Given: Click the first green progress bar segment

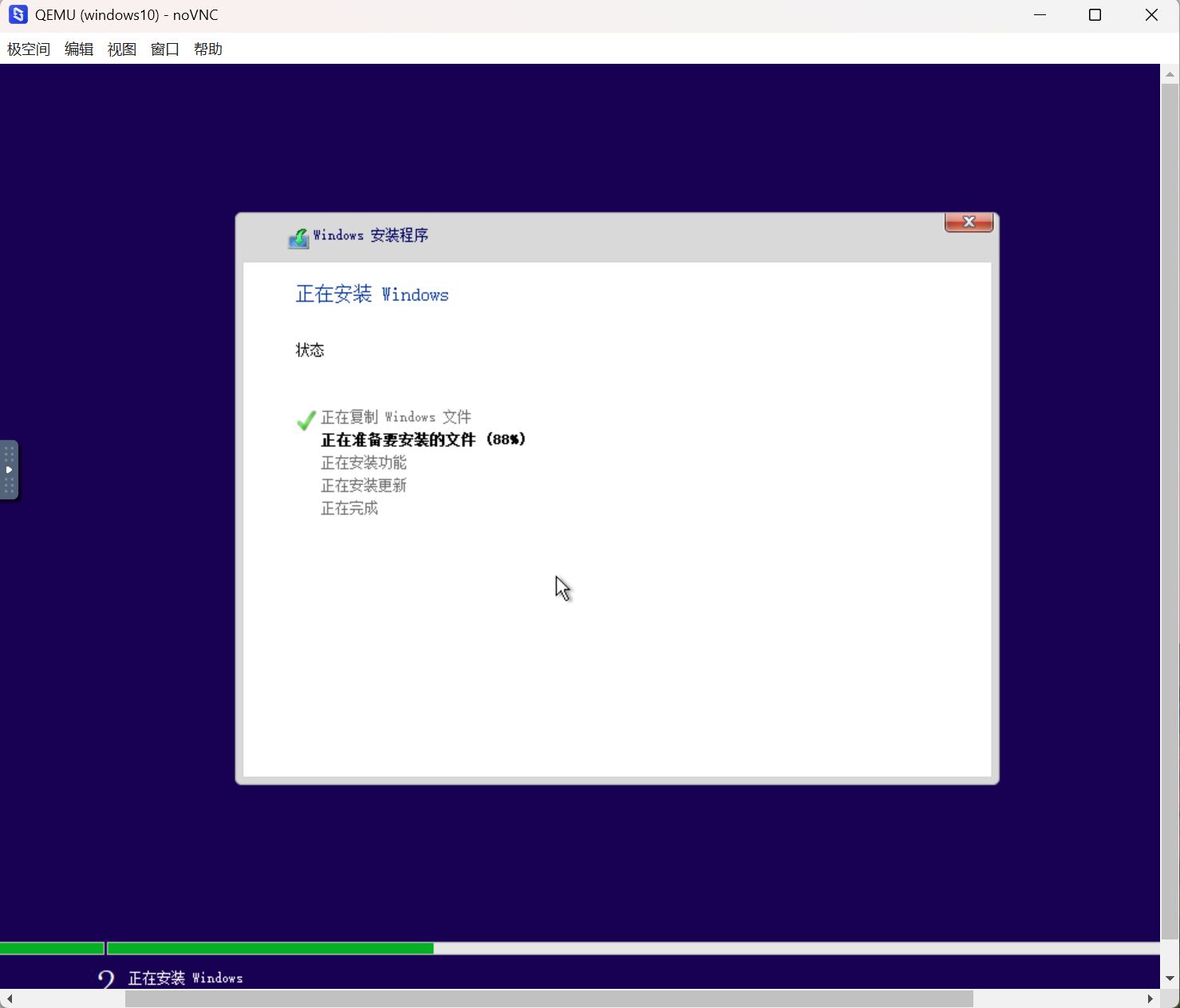Looking at the screenshot, I should point(52,948).
